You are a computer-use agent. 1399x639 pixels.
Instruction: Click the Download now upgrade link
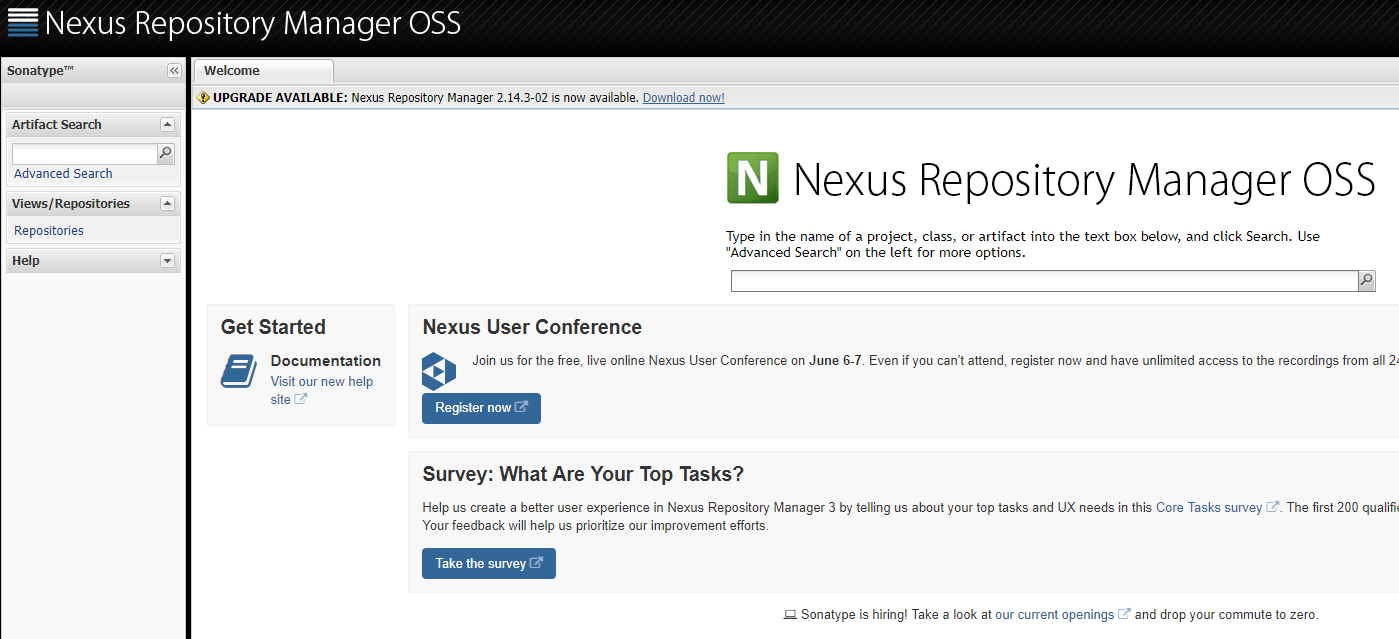pos(683,98)
